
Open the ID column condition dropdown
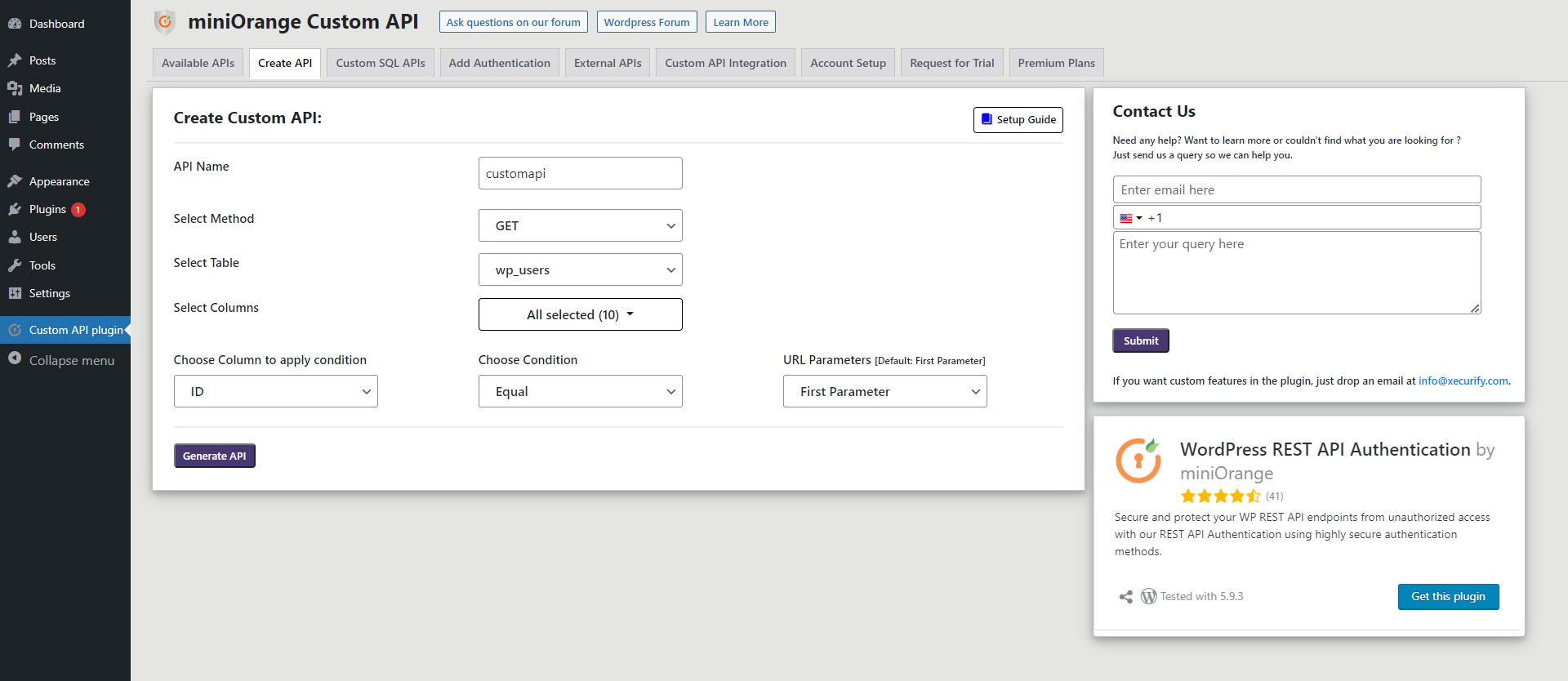pyautogui.click(x=276, y=391)
